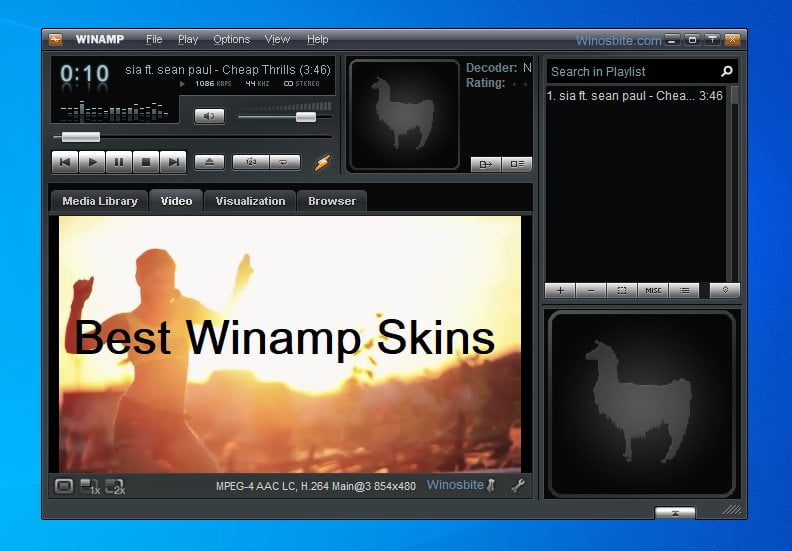Open the View menu
792x551 pixels.
(277, 39)
